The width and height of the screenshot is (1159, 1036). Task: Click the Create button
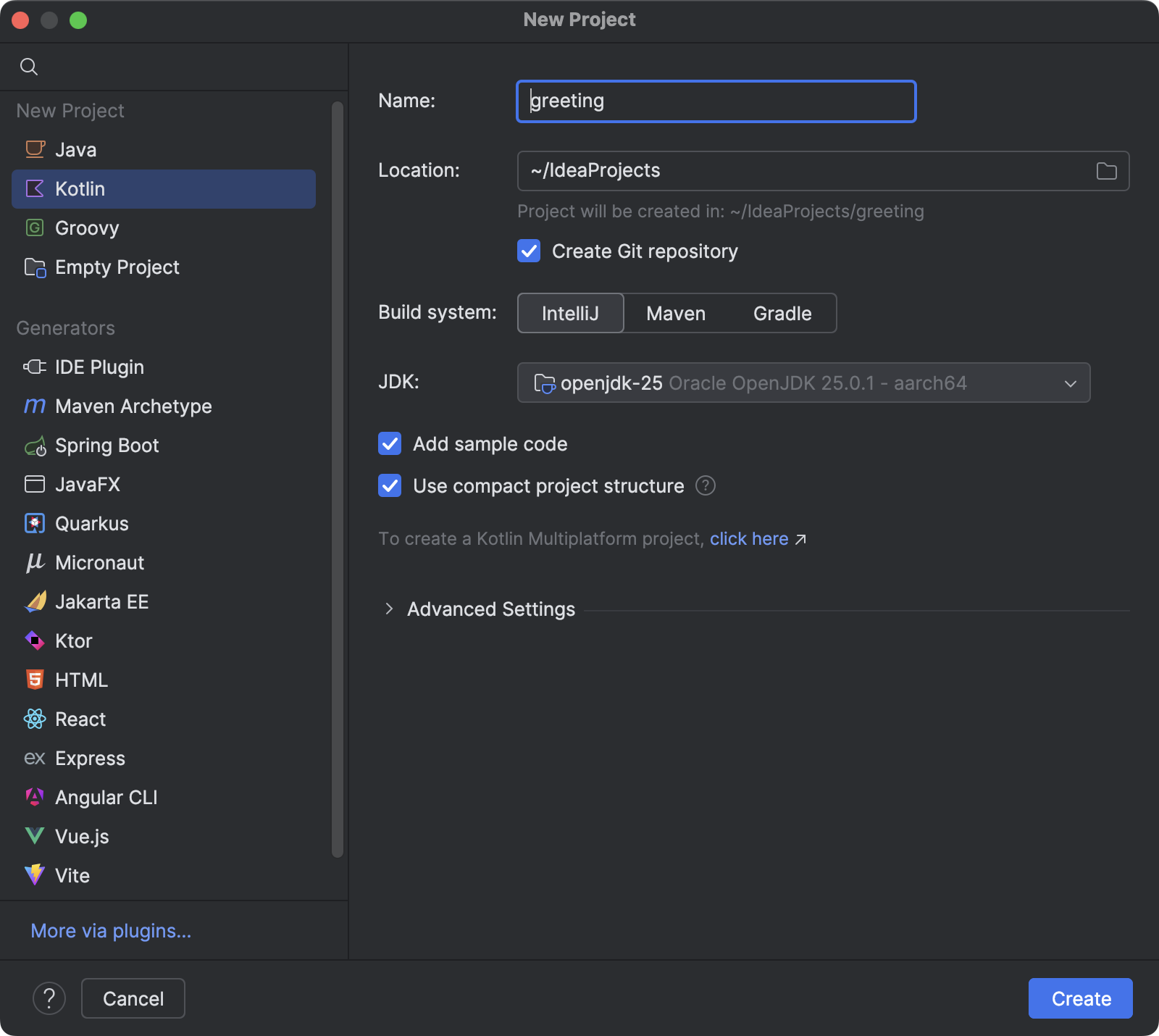click(1080, 998)
